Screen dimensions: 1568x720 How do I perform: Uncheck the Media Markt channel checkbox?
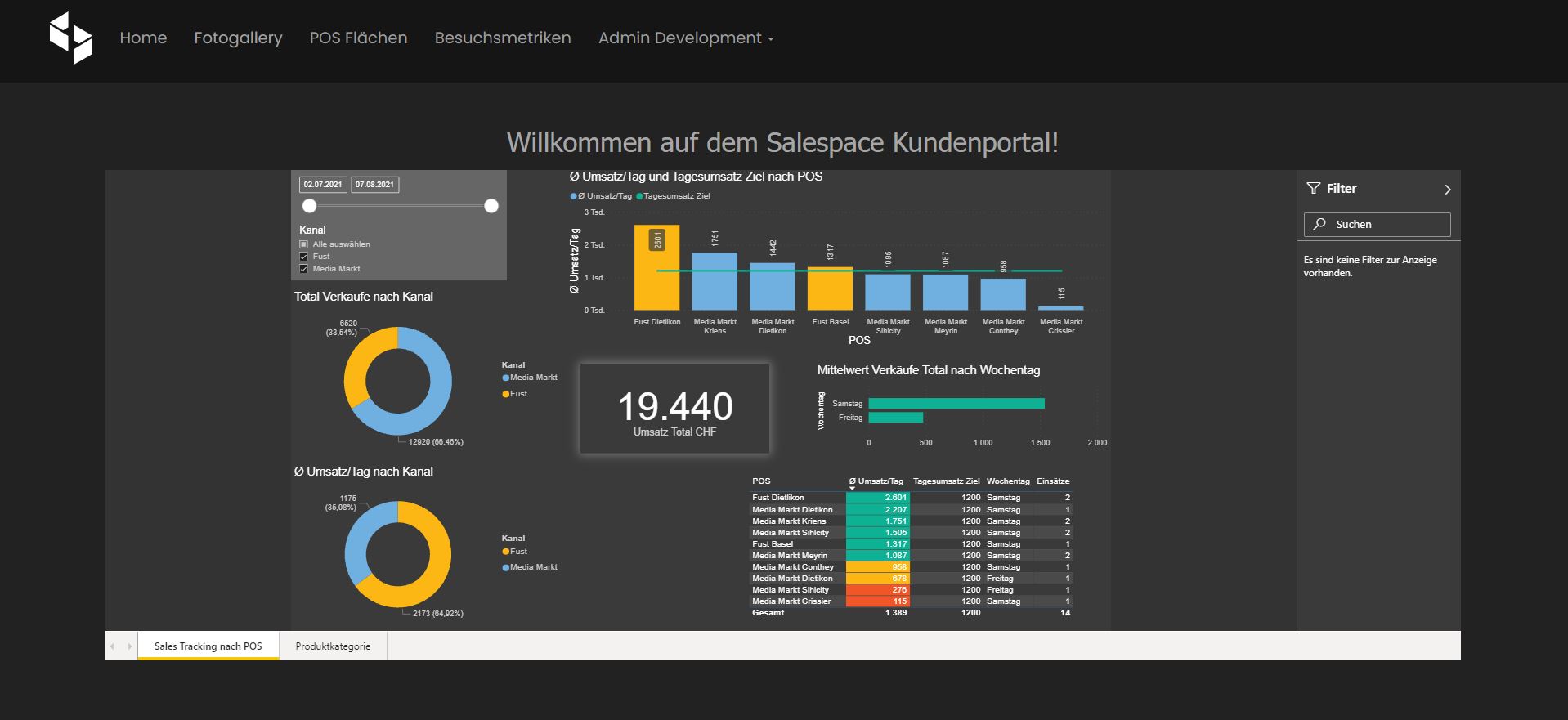tap(303, 269)
